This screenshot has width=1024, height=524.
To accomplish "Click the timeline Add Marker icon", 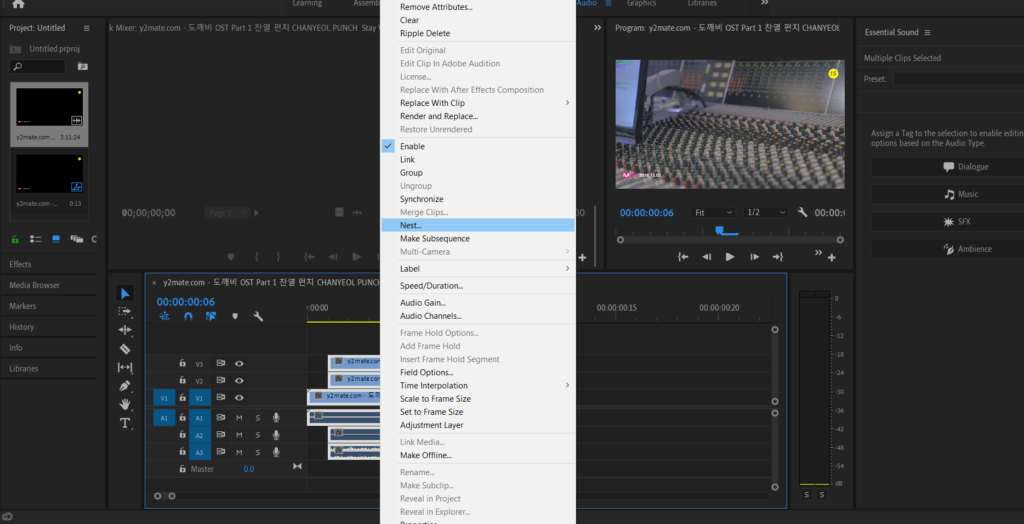I will 235,316.
